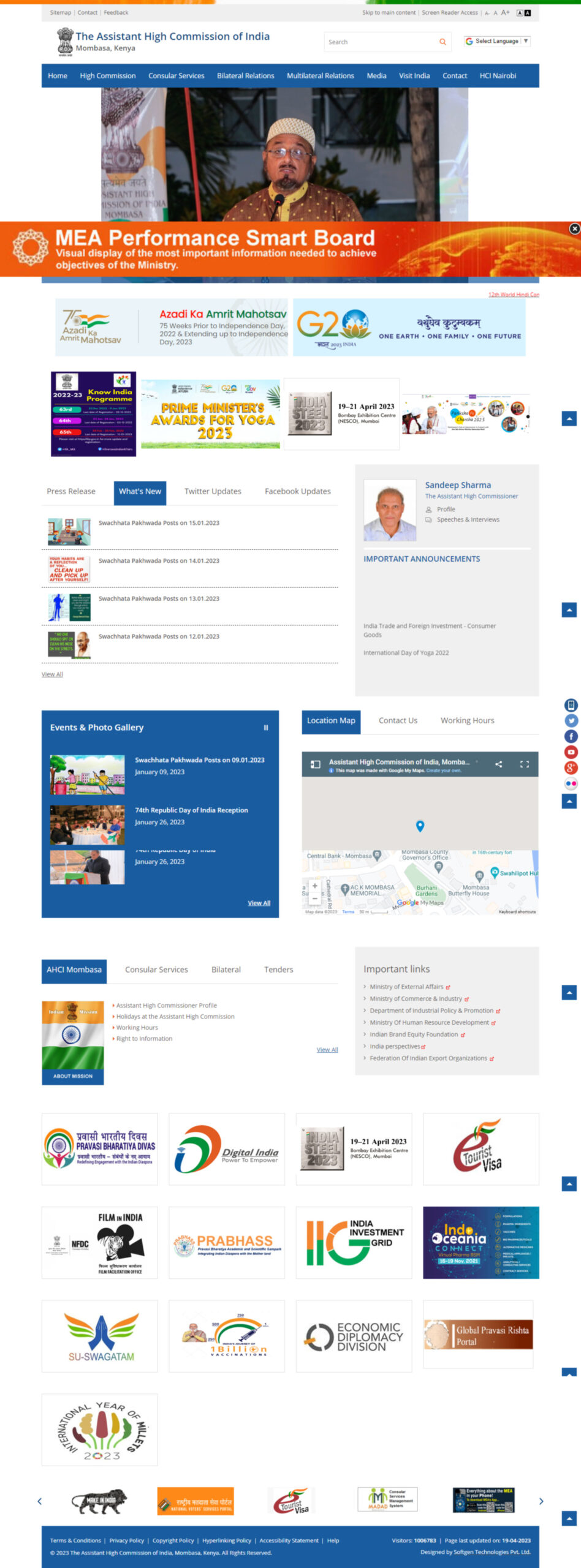Close the MEA Performance Smart Board banner
The width and height of the screenshot is (581, 1568).
(x=574, y=228)
